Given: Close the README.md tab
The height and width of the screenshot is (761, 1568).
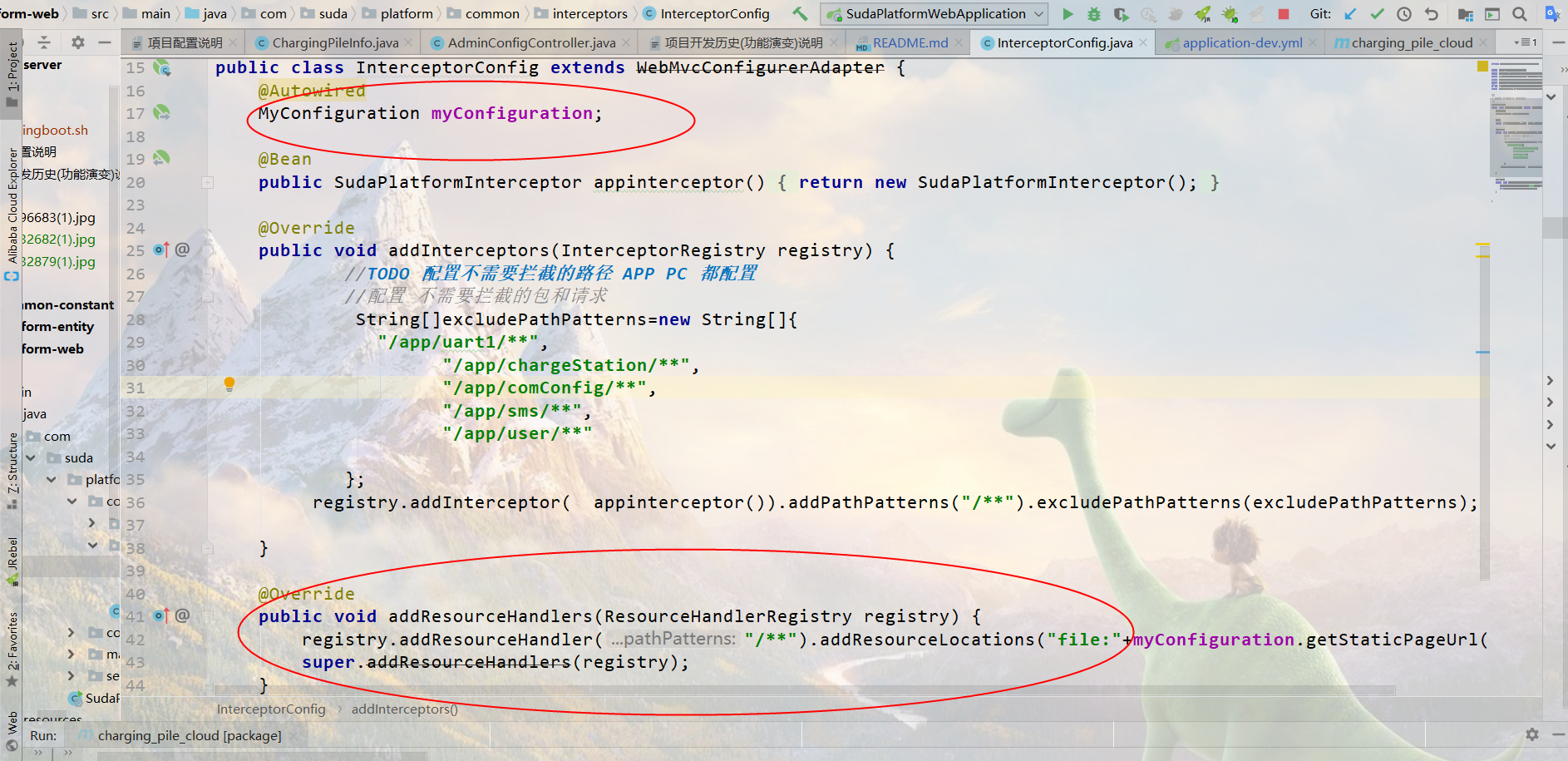Looking at the screenshot, I should click(x=959, y=42).
